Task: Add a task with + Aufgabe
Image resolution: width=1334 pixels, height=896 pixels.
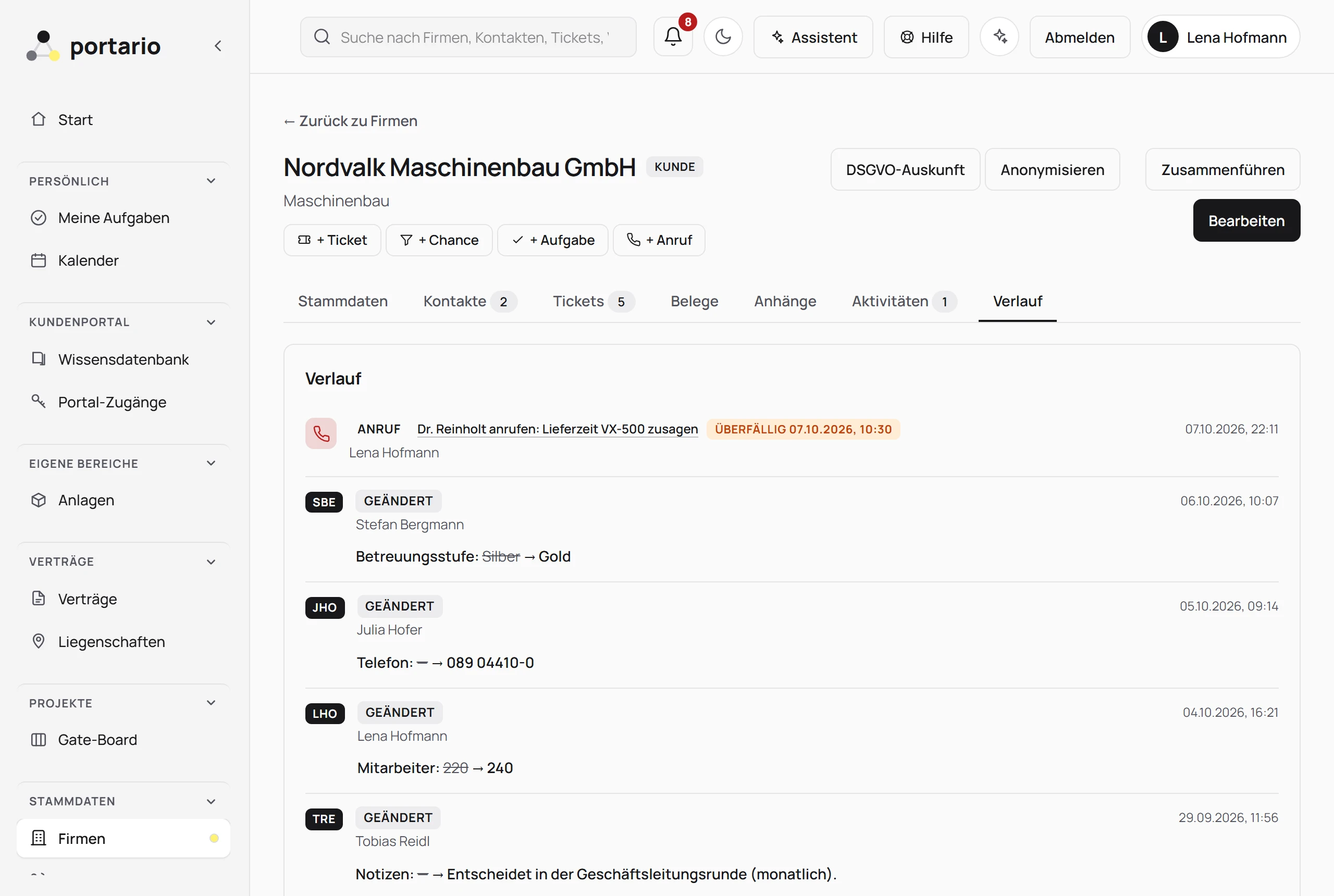Action: pos(553,240)
